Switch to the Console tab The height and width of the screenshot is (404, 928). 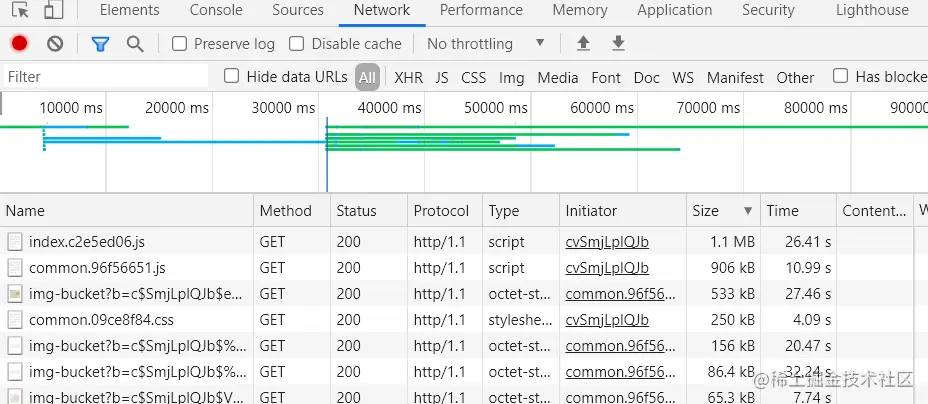(216, 10)
